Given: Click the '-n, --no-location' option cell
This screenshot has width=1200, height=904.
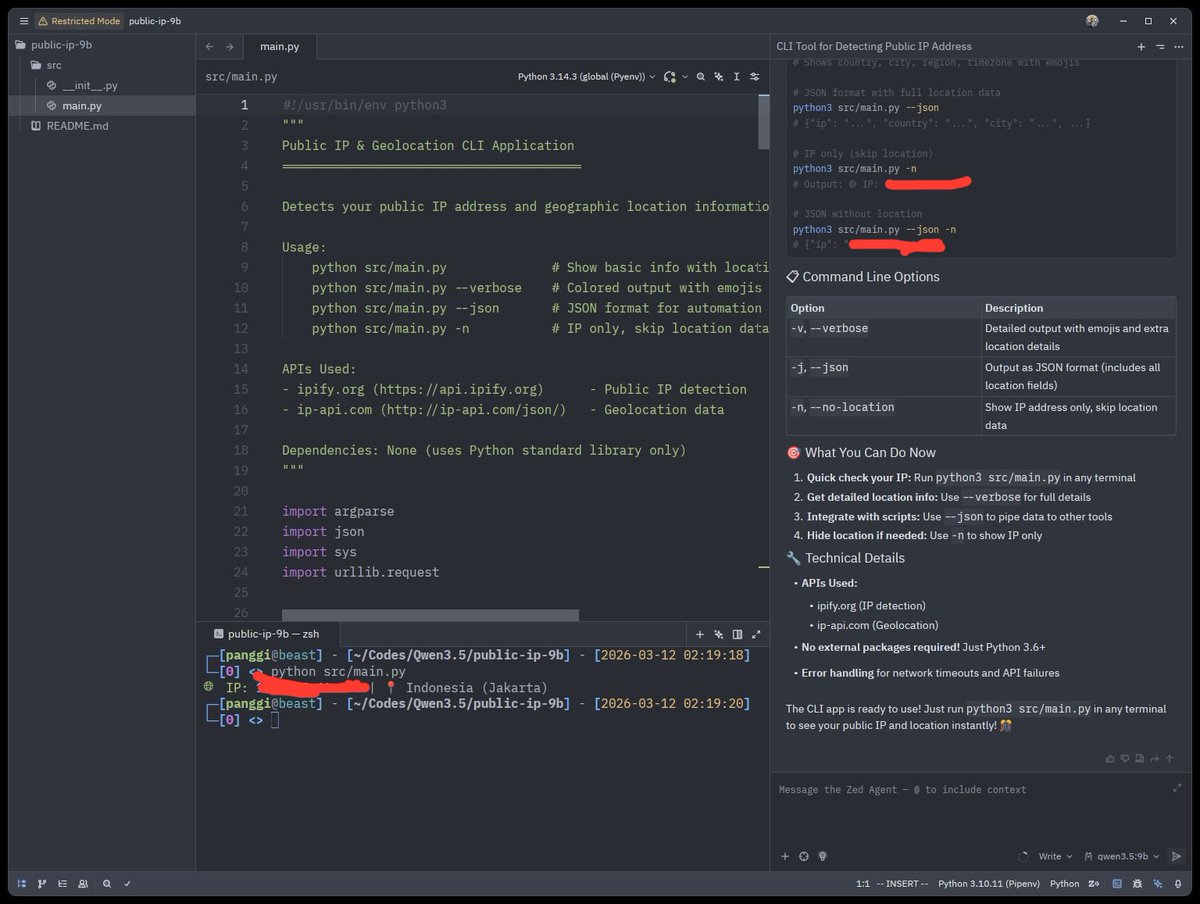Looking at the screenshot, I should tap(883, 416).
